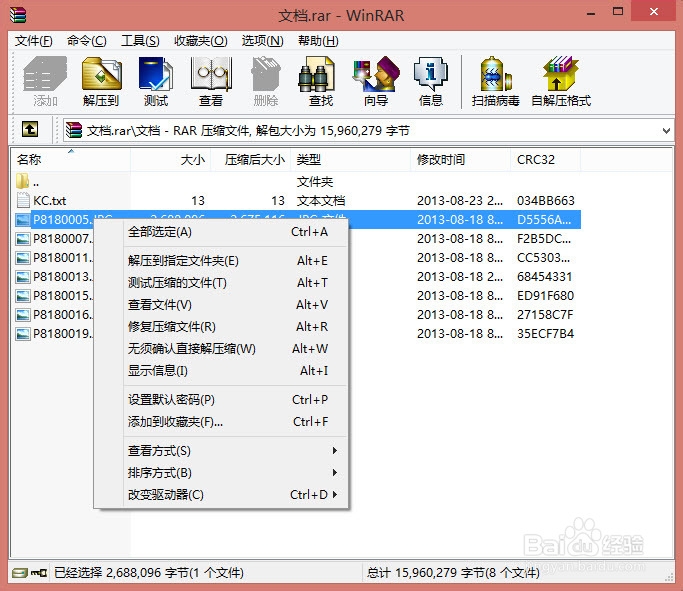
Task: Click CRC value ED91F680
Action: 545,296
